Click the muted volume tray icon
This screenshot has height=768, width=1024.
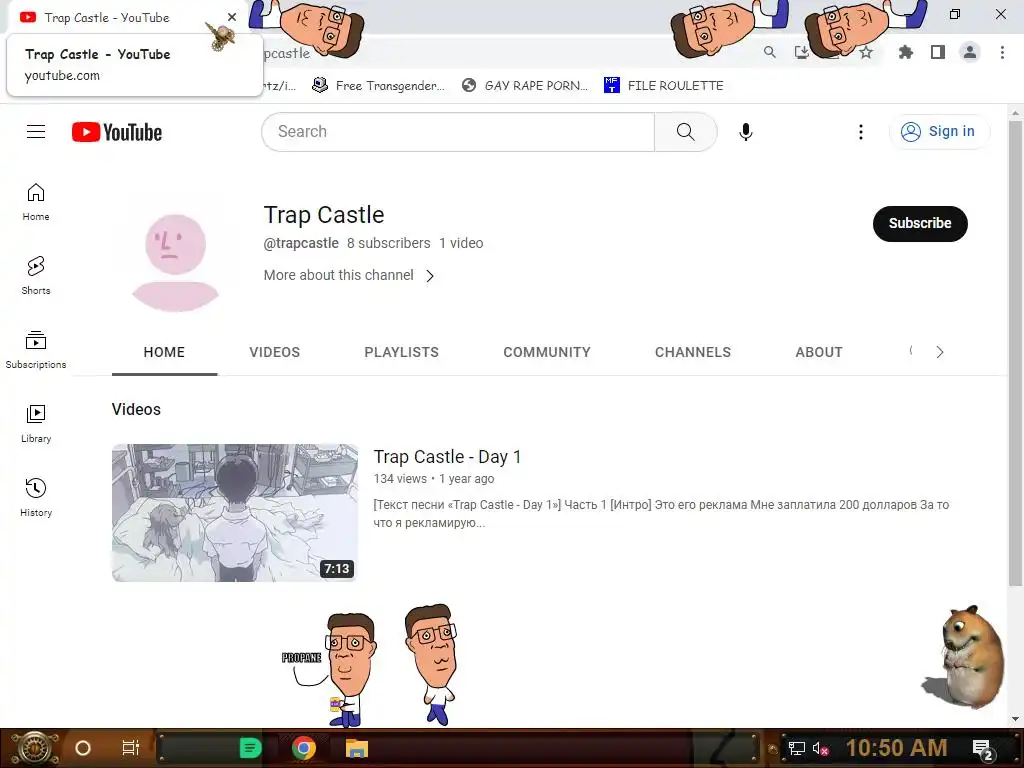coord(820,748)
